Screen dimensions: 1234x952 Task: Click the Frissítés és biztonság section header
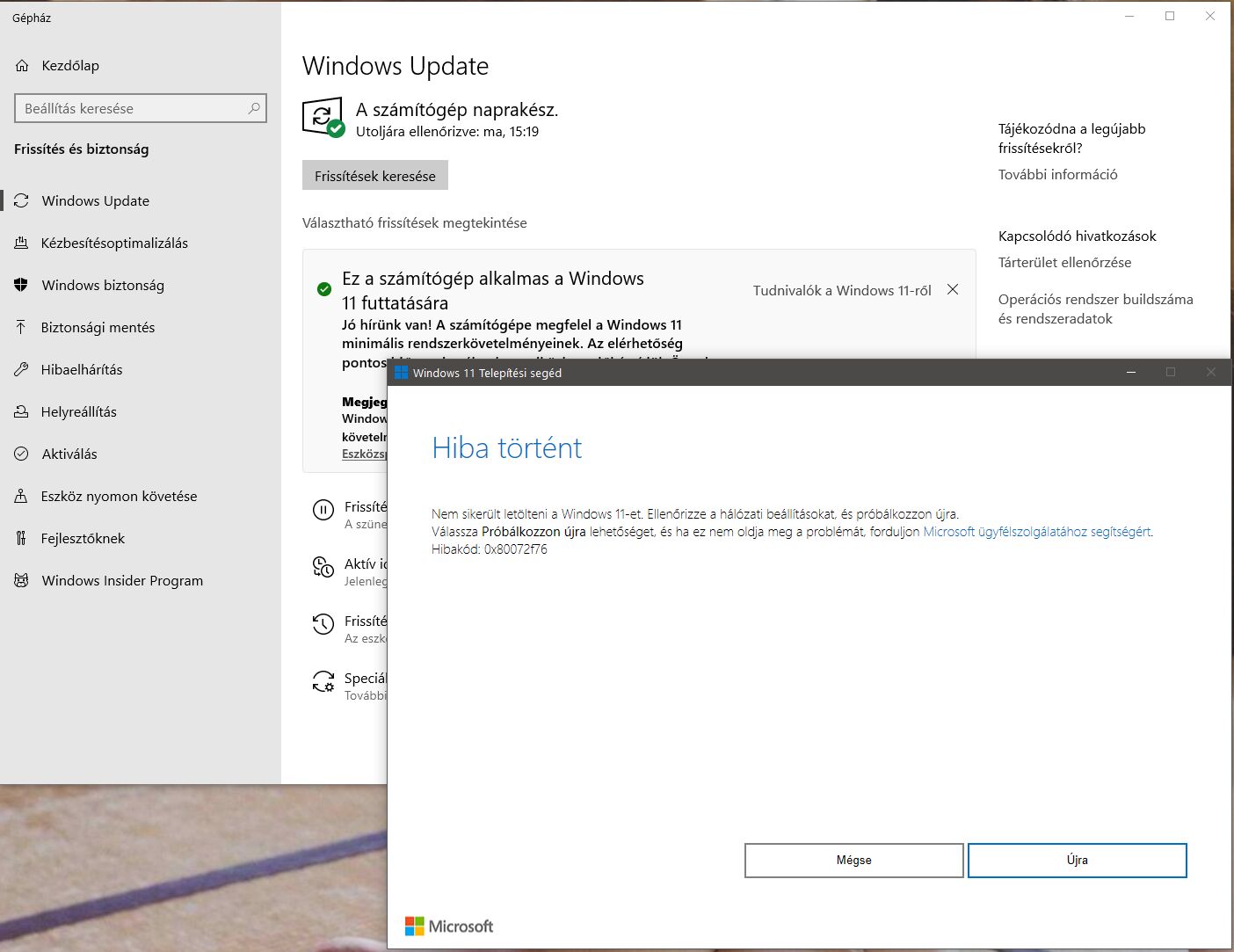tap(82, 149)
